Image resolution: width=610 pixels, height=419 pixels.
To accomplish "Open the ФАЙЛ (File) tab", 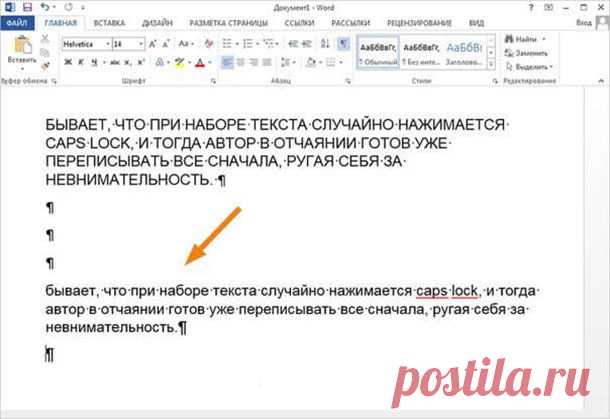I will (17, 23).
